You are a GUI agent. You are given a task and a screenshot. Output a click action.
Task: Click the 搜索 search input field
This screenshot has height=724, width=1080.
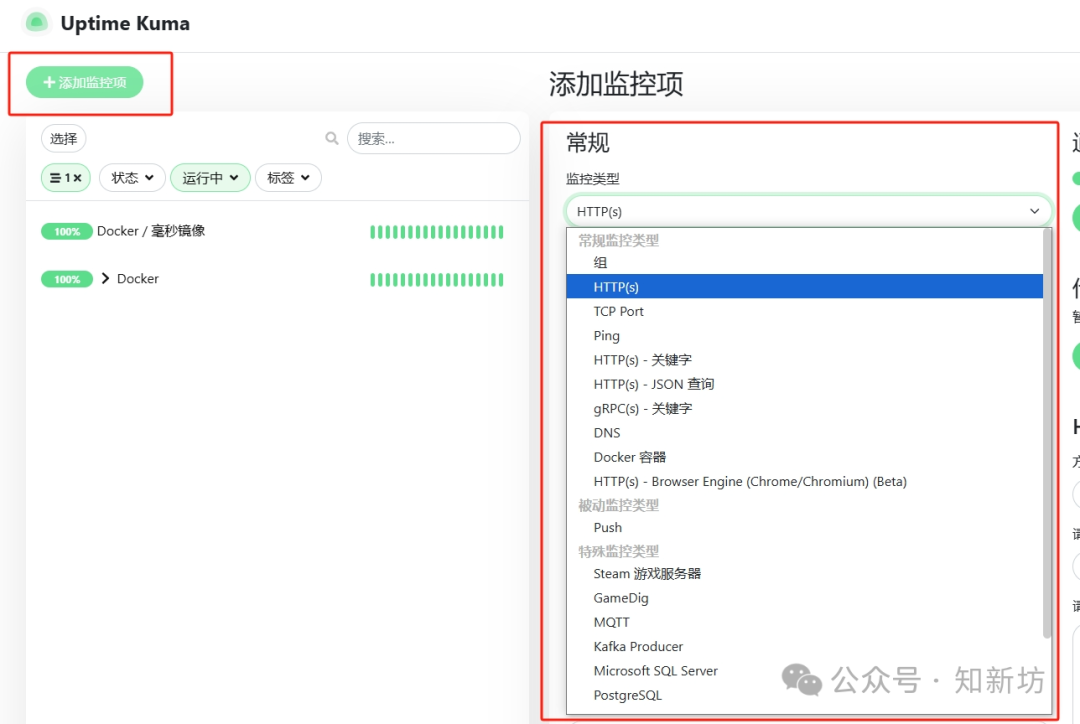tap(434, 138)
